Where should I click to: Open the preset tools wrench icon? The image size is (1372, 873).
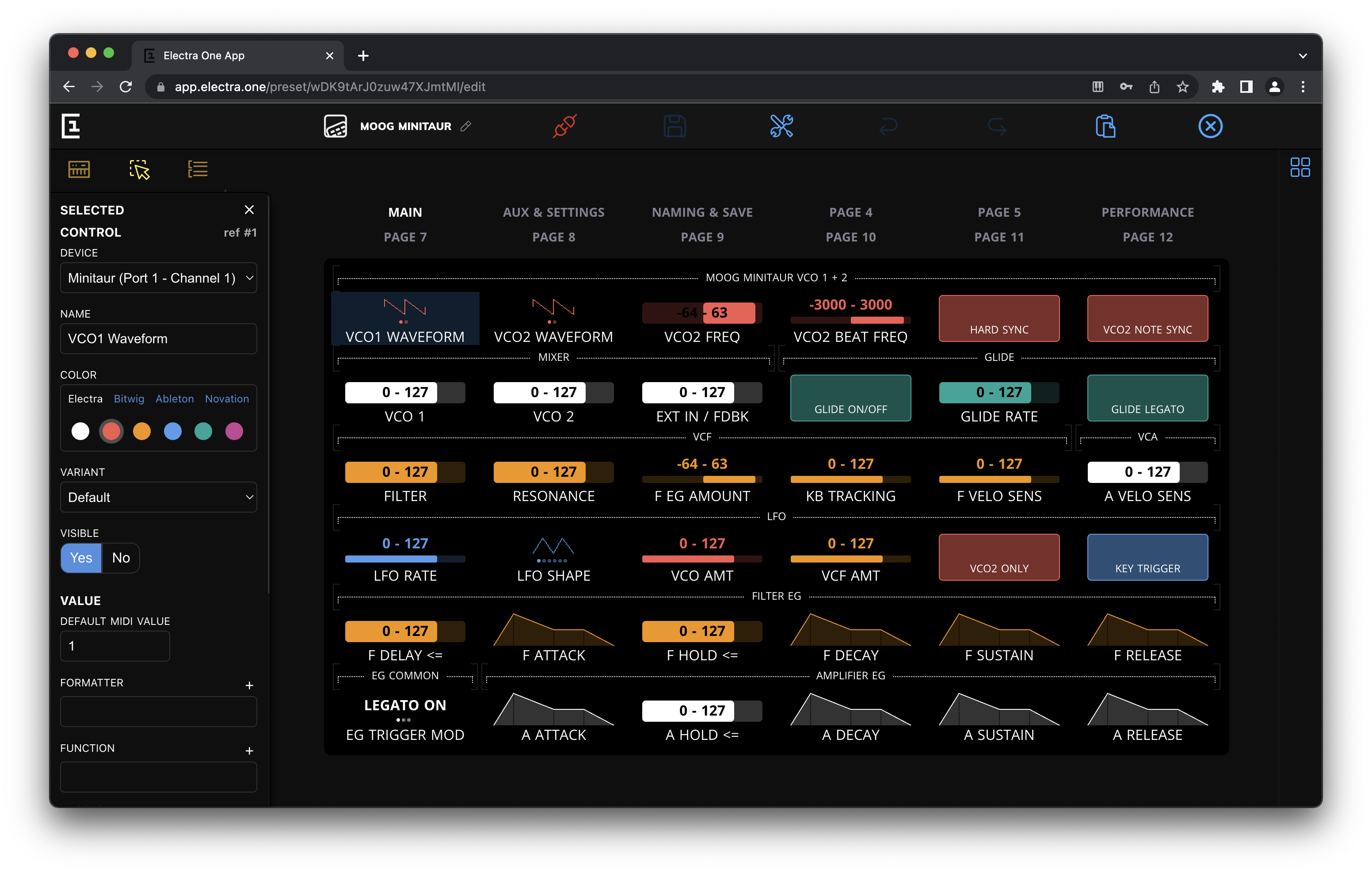pyautogui.click(x=782, y=126)
